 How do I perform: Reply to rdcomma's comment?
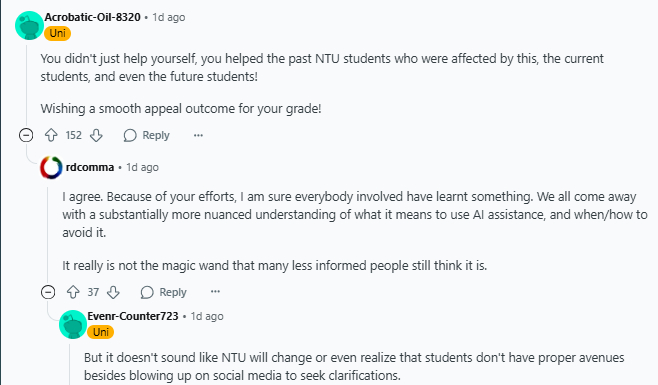[164, 292]
